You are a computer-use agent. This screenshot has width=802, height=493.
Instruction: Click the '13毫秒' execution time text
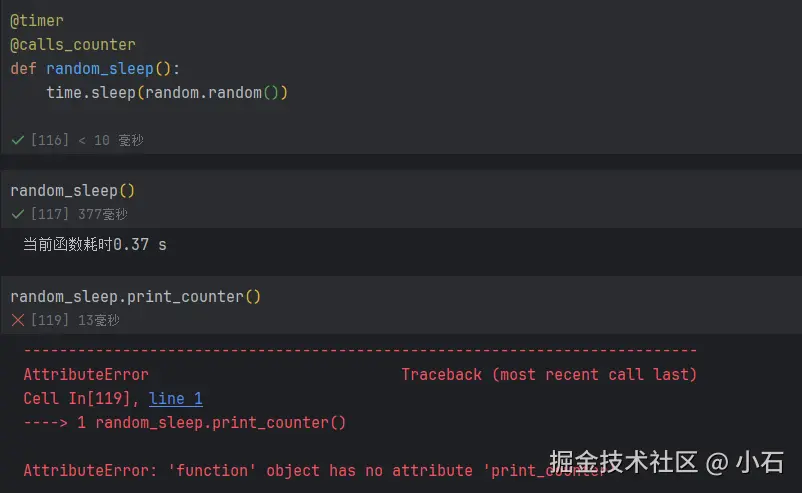(99, 320)
